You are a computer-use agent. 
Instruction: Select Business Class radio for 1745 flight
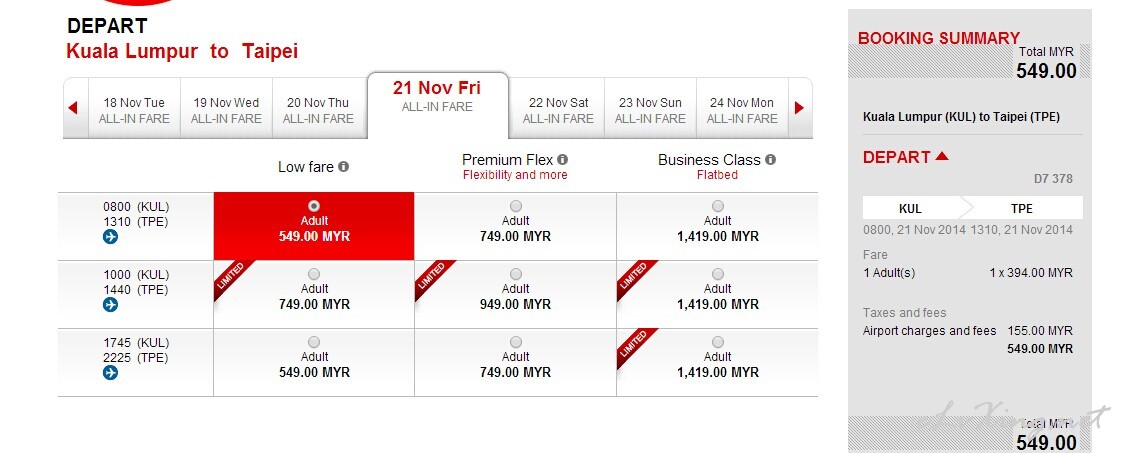(x=718, y=342)
